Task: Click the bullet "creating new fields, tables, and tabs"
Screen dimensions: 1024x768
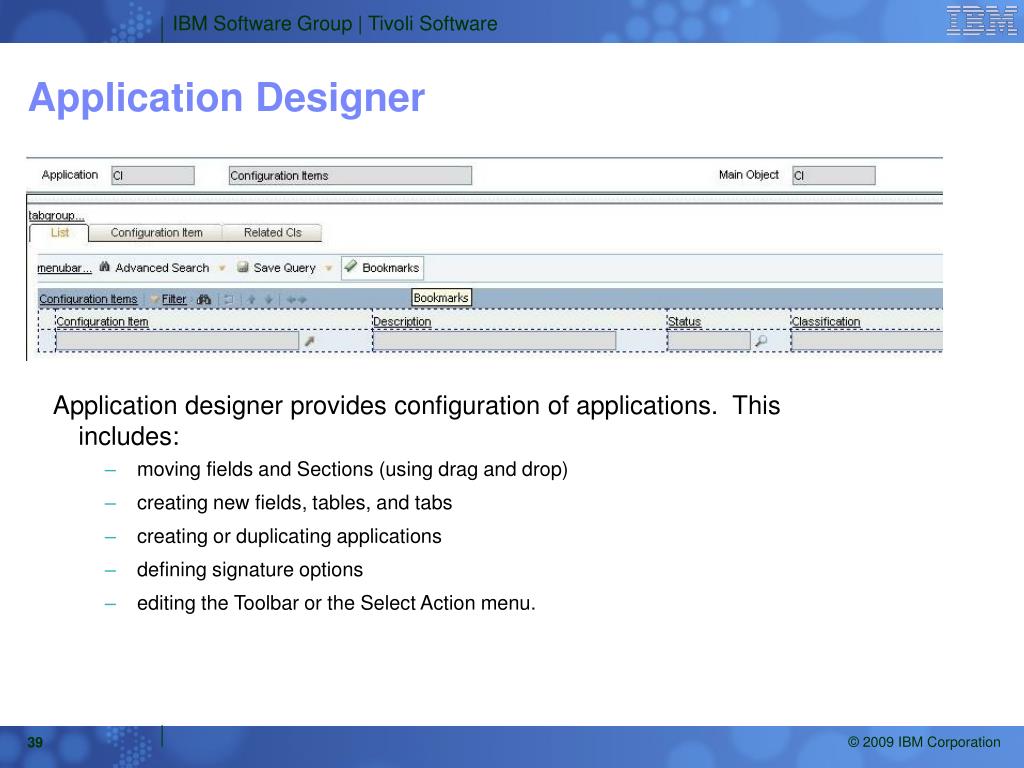Action: [x=295, y=503]
